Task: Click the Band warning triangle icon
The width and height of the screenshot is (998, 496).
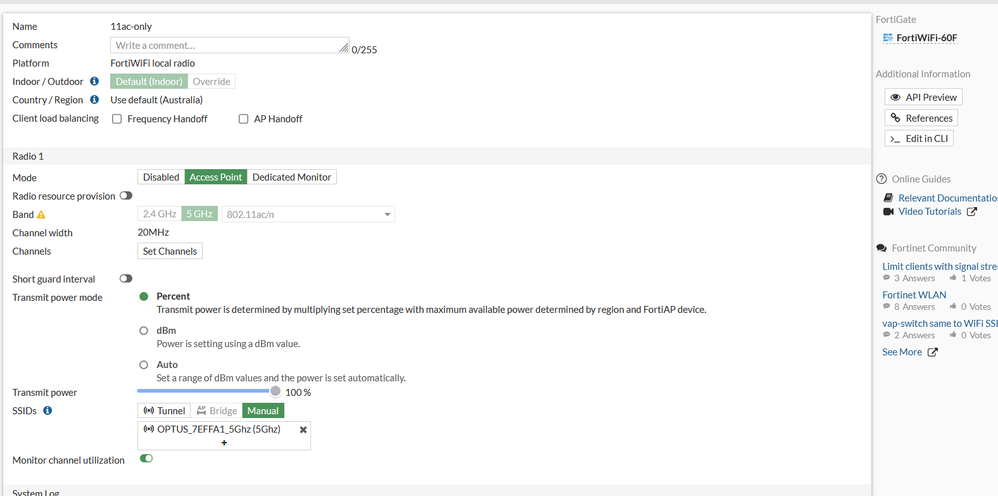Action: [41, 215]
